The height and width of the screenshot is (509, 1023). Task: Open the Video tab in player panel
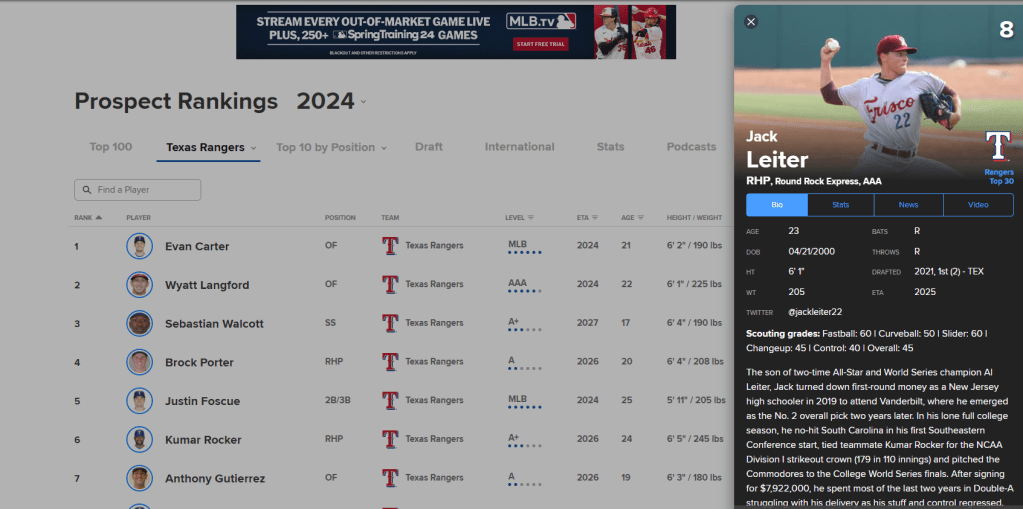(x=977, y=205)
